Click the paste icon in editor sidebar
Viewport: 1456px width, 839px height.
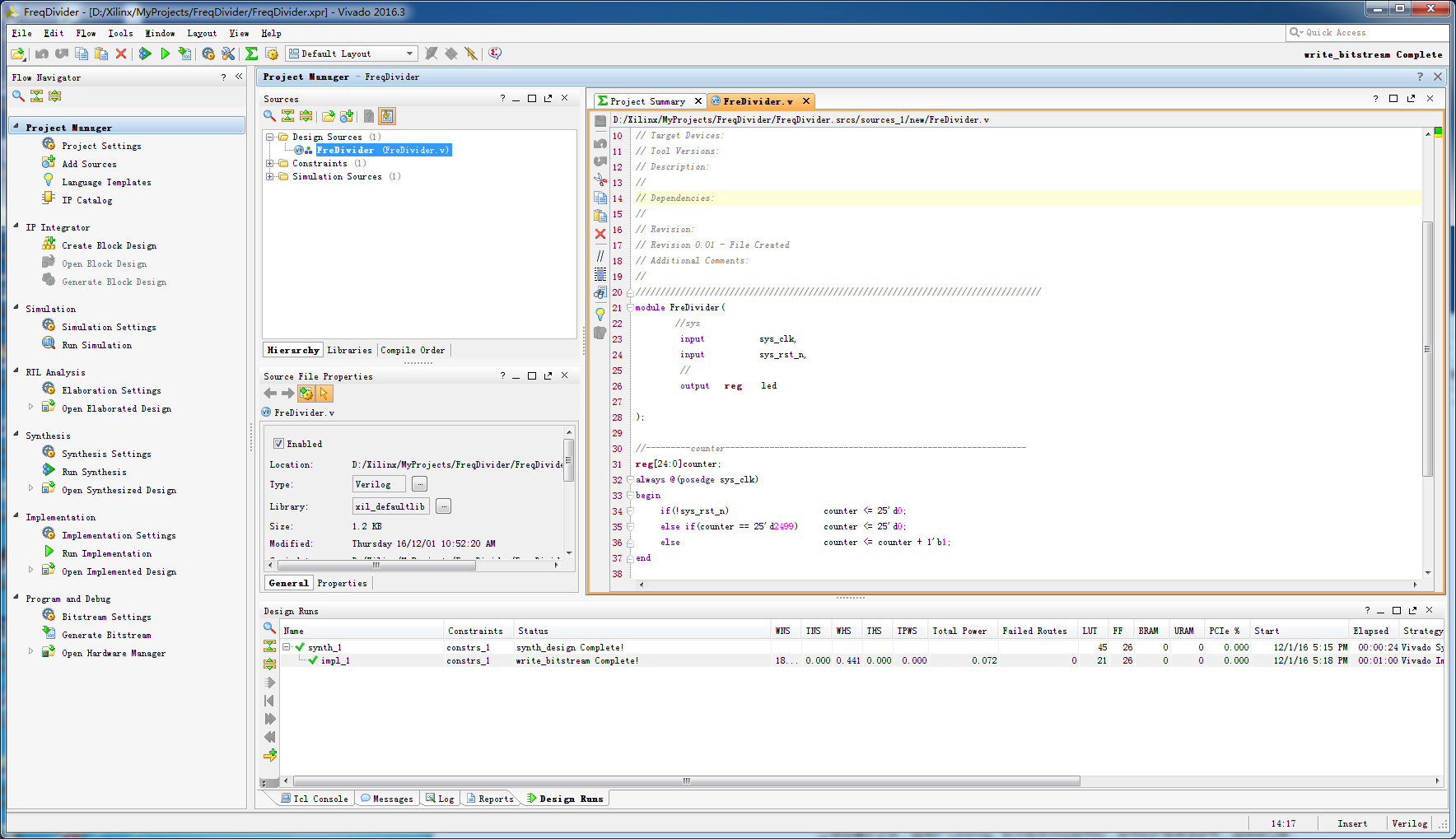[x=600, y=216]
